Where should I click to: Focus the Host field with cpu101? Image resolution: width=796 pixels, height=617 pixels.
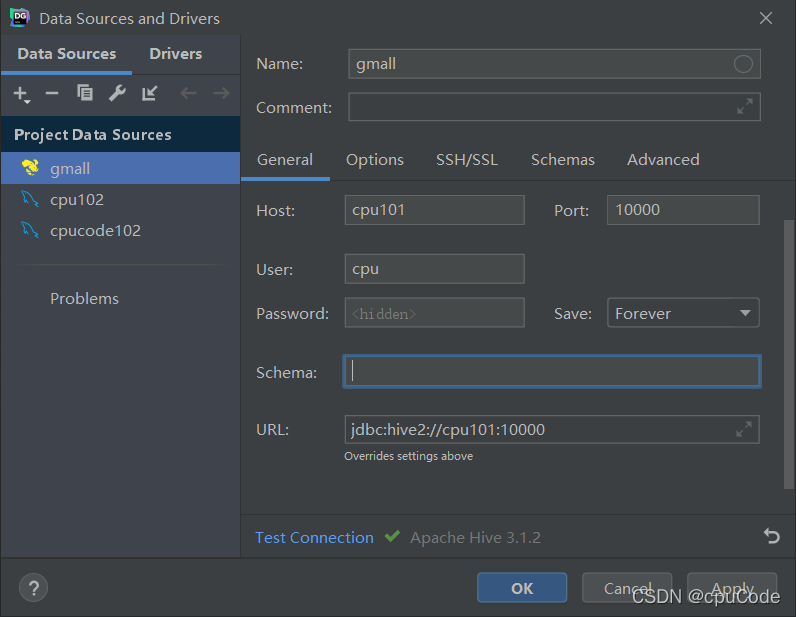point(435,210)
